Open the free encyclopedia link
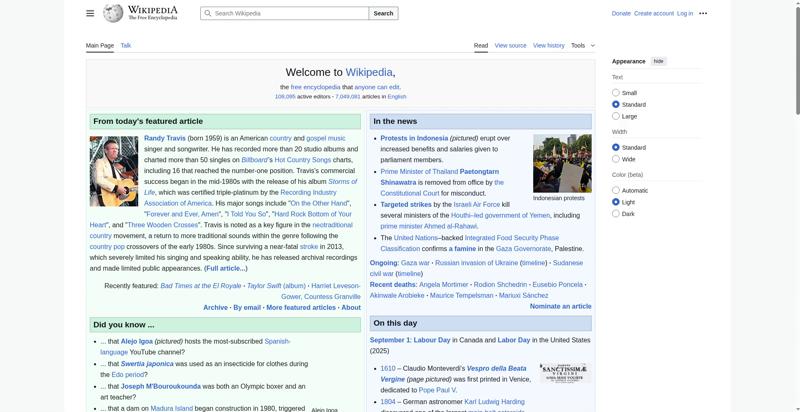The image size is (800, 412). click(x=315, y=87)
